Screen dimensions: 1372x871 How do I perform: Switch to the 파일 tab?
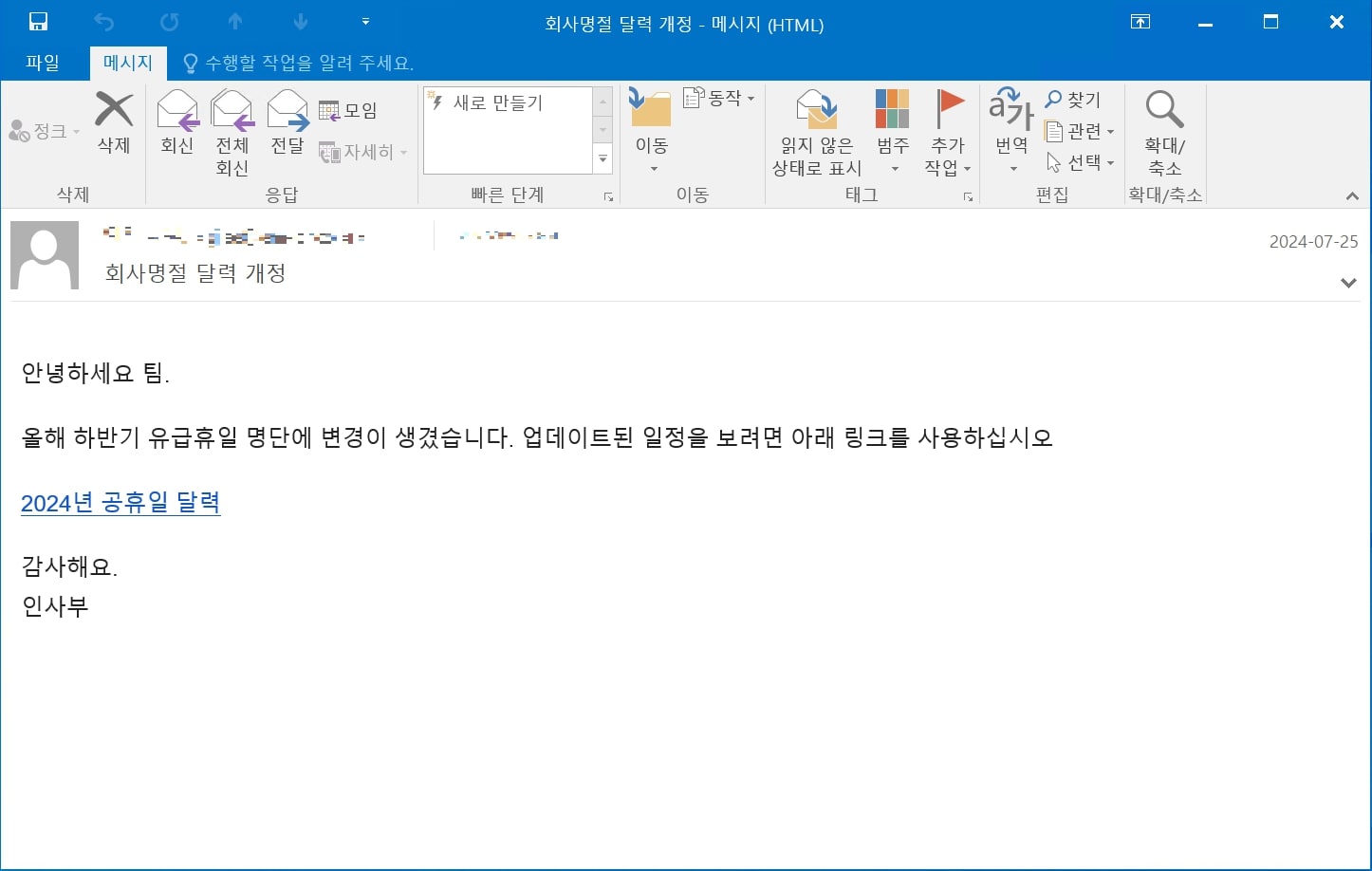tap(44, 63)
